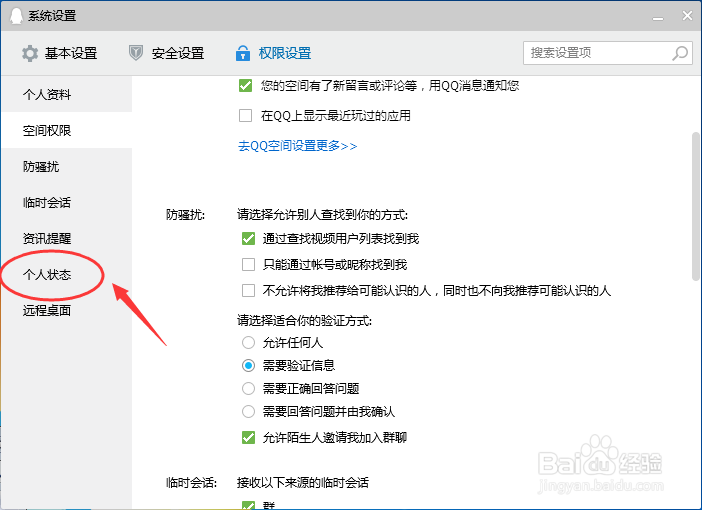Select 资讯提醒 in the sidebar

coord(67,239)
